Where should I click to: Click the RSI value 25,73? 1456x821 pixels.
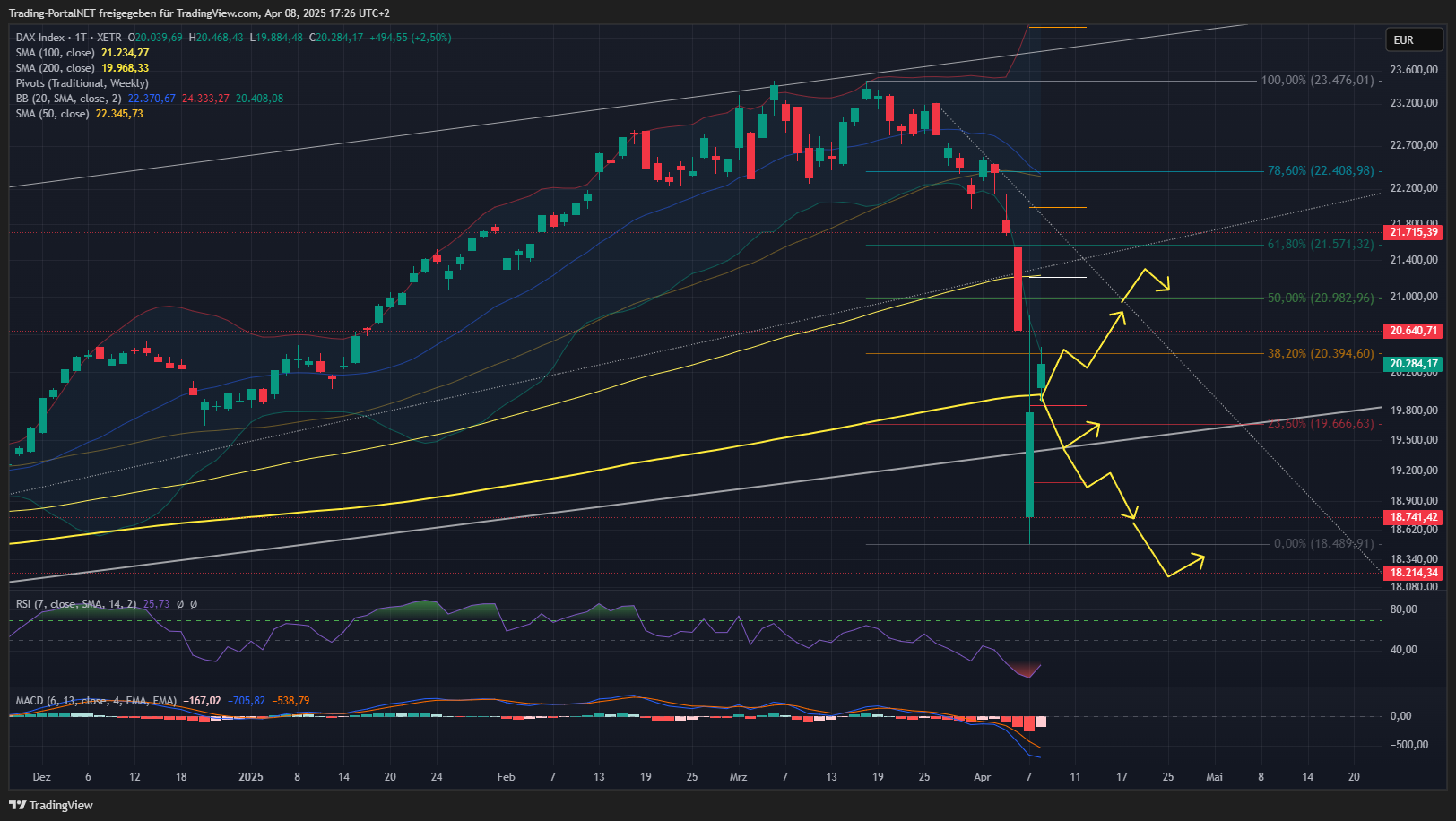[156, 604]
